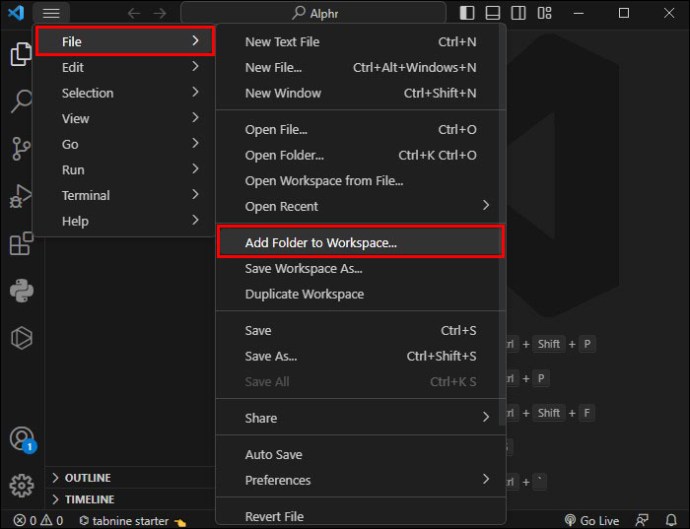
Task: Expand the TIMELINE section
Action: [x=130, y=499]
